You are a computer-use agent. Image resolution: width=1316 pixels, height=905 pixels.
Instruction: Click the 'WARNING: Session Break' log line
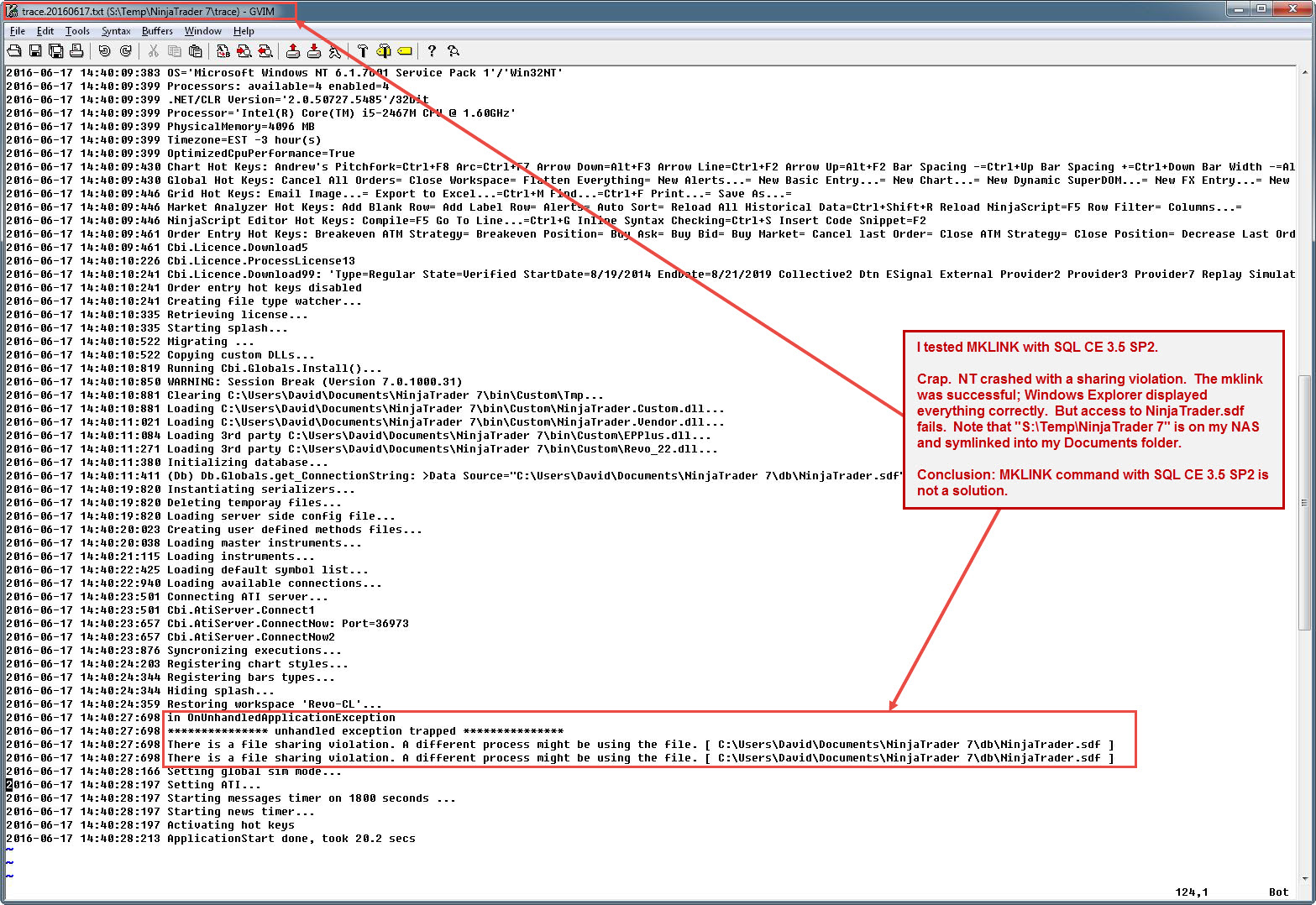click(234, 382)
